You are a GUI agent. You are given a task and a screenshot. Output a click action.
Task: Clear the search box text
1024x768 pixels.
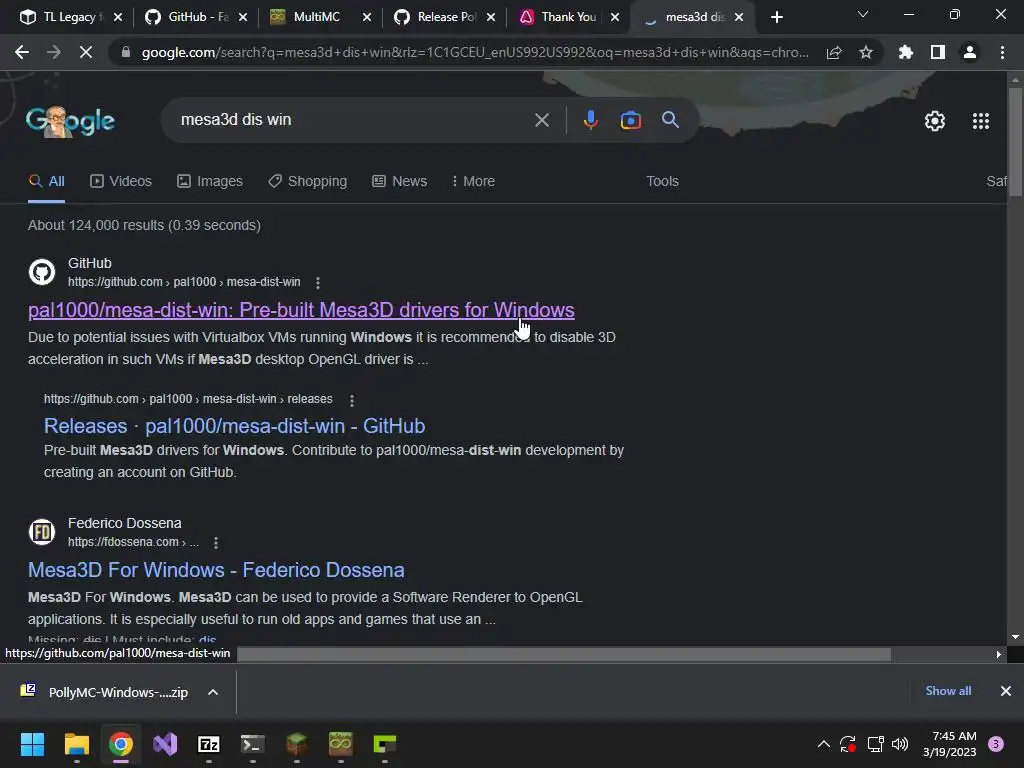(541, 120)
